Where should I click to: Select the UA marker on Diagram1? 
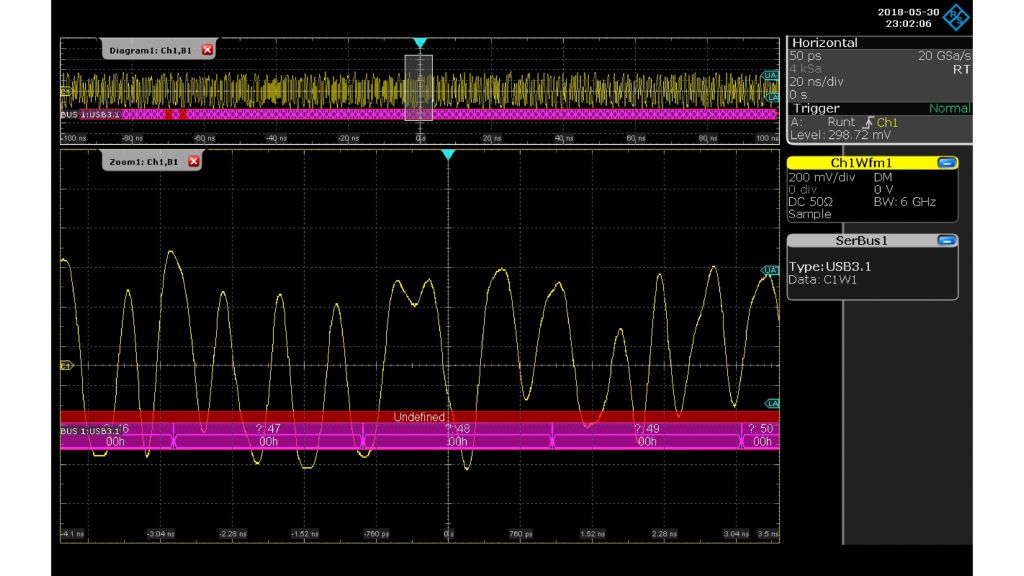[x=770, y=73]
